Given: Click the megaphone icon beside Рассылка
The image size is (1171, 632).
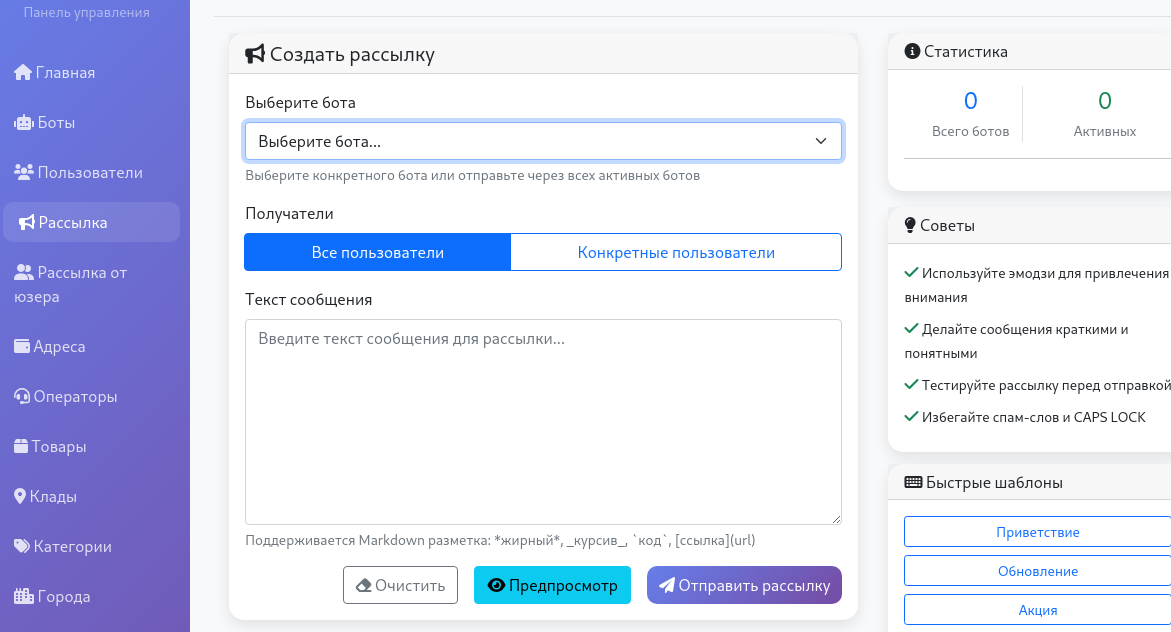Looking at the screenshot, I should click(25, 222).
